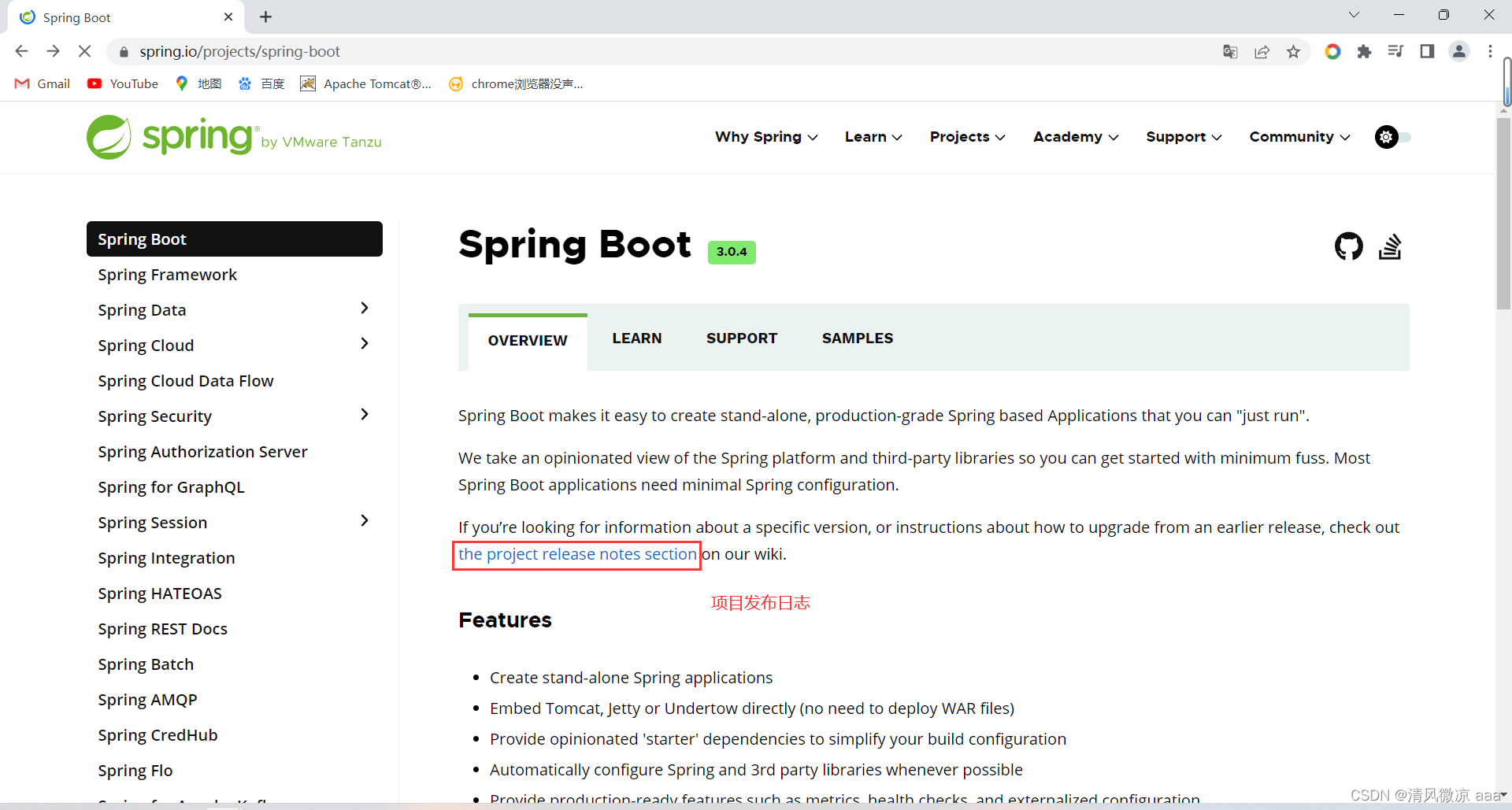Image resolution: width=1512 pixels, height=810 pixels.
Task: Open the Spring Boot GitHub repository icon
Action: [1349, 246]
